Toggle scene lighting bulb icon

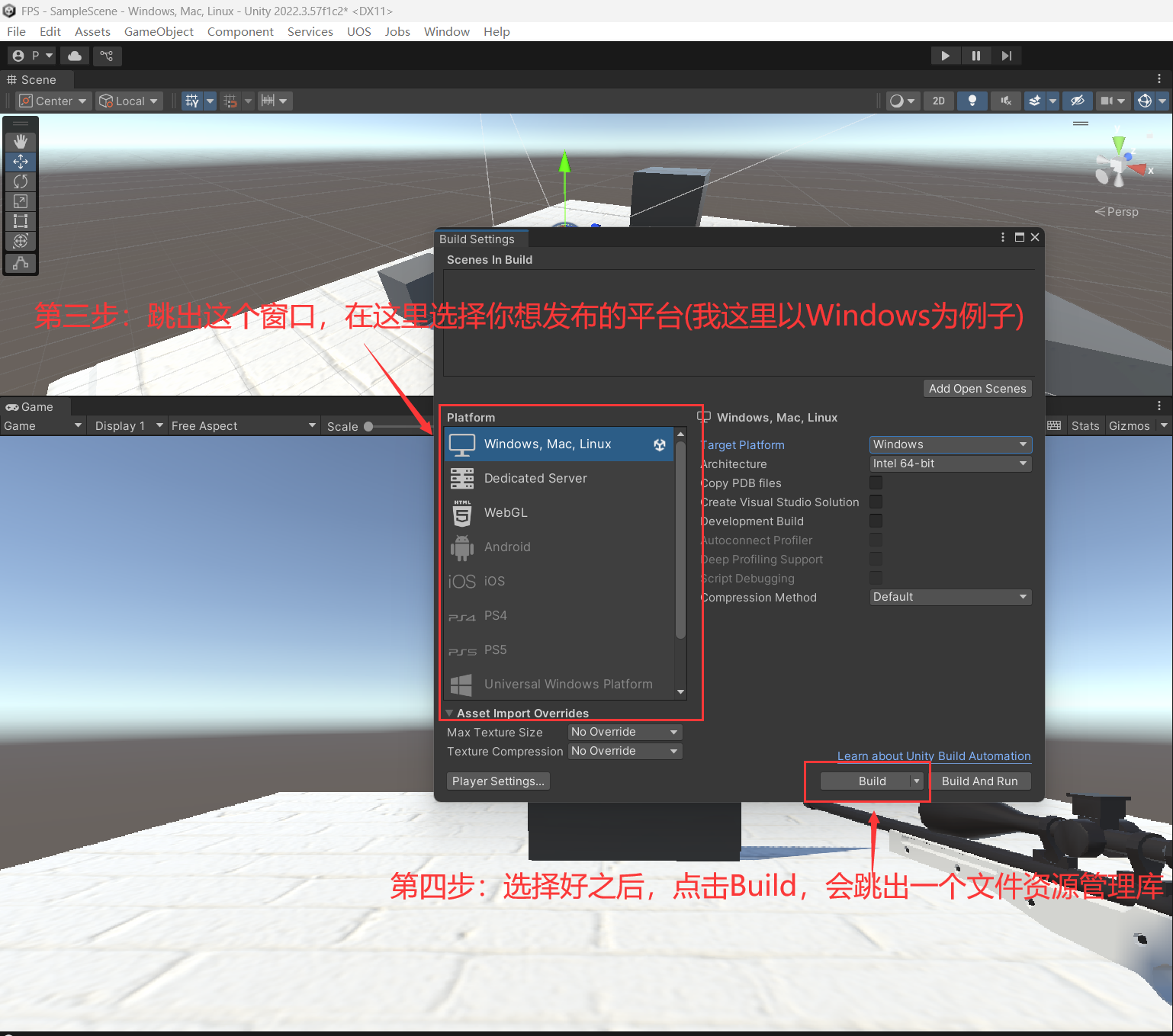(972, 101)
